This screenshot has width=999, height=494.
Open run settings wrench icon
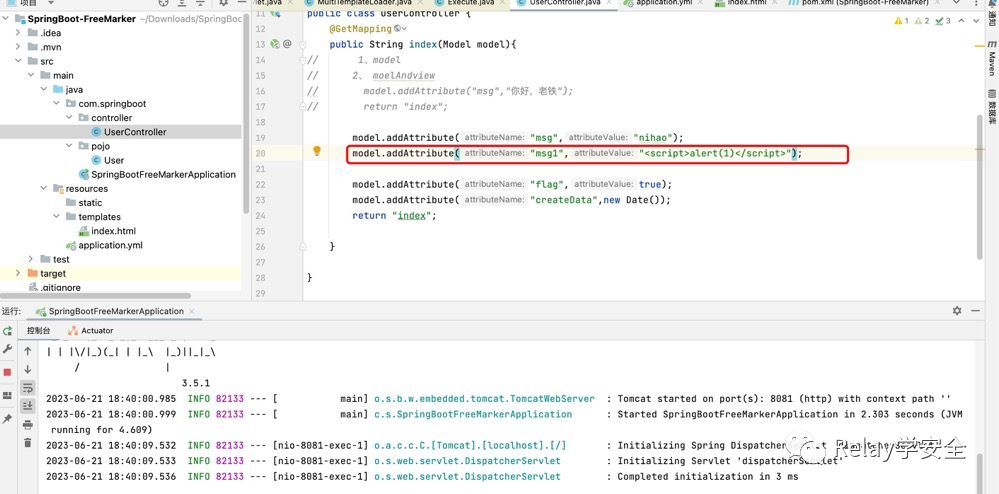point(8,349)
